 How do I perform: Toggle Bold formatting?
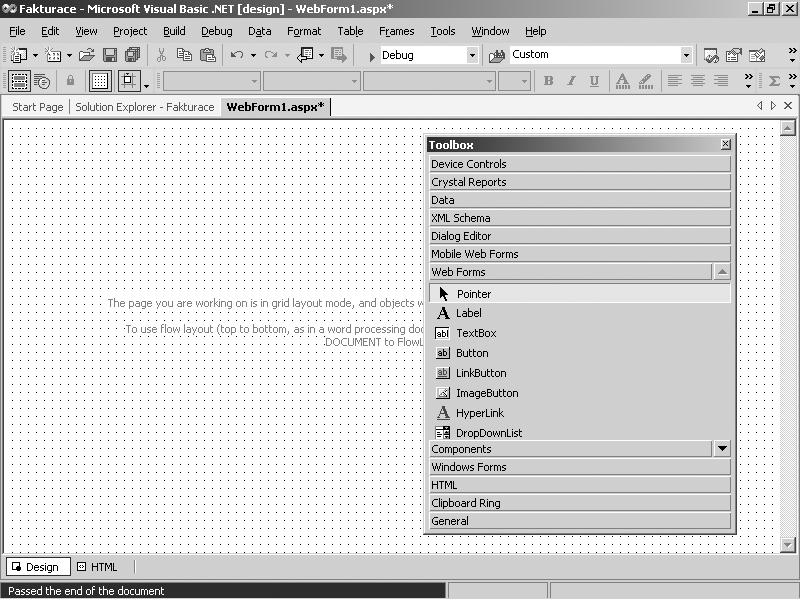coord(548,81)
